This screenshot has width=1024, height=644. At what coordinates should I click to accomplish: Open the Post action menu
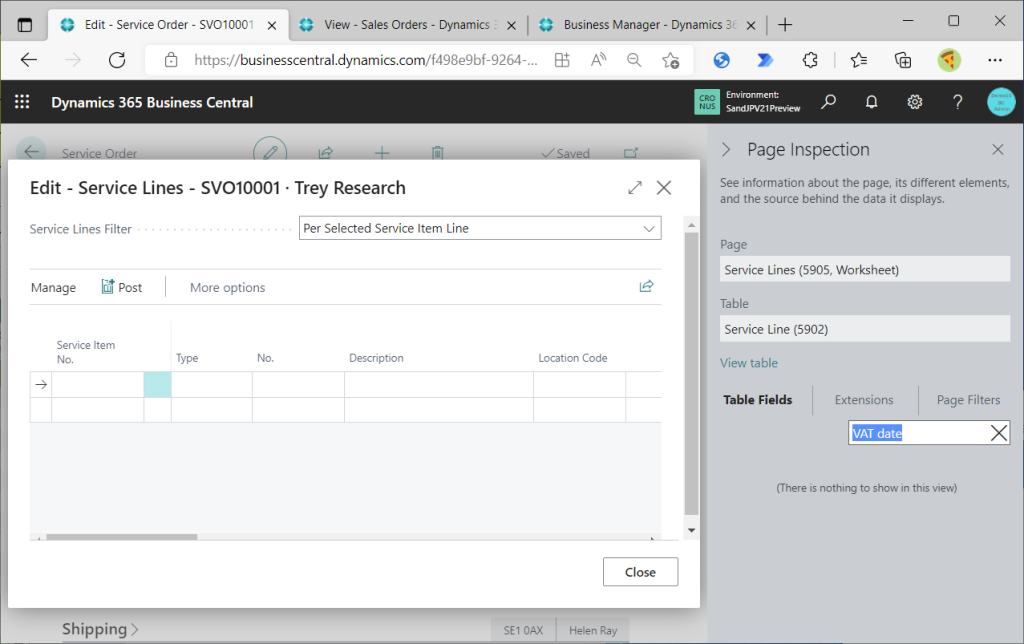pyautogui.click(x=121, y=287)
